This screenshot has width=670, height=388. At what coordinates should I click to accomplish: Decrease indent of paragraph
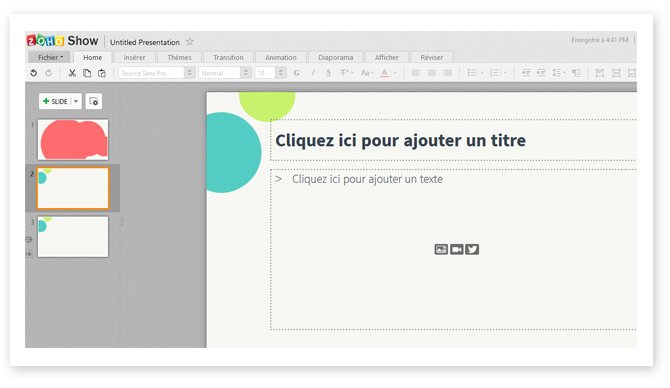tap(526, 73)
